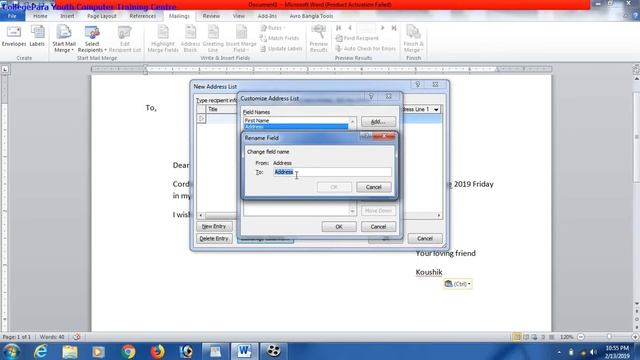
Task: Open Select Recipients dropdown
Action: tap(92, 39)
